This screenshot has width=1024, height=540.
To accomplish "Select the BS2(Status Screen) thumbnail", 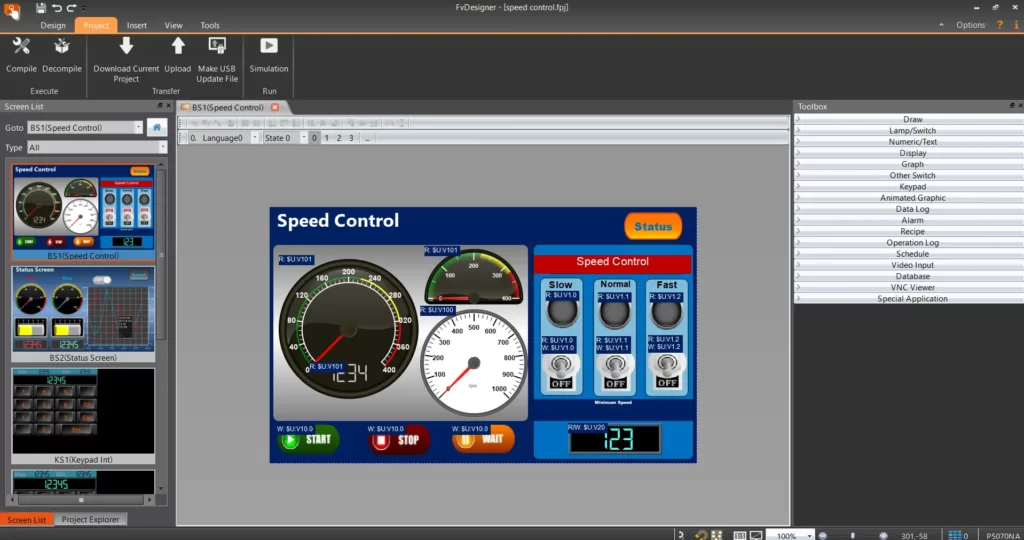I will [x=84, y=312].
